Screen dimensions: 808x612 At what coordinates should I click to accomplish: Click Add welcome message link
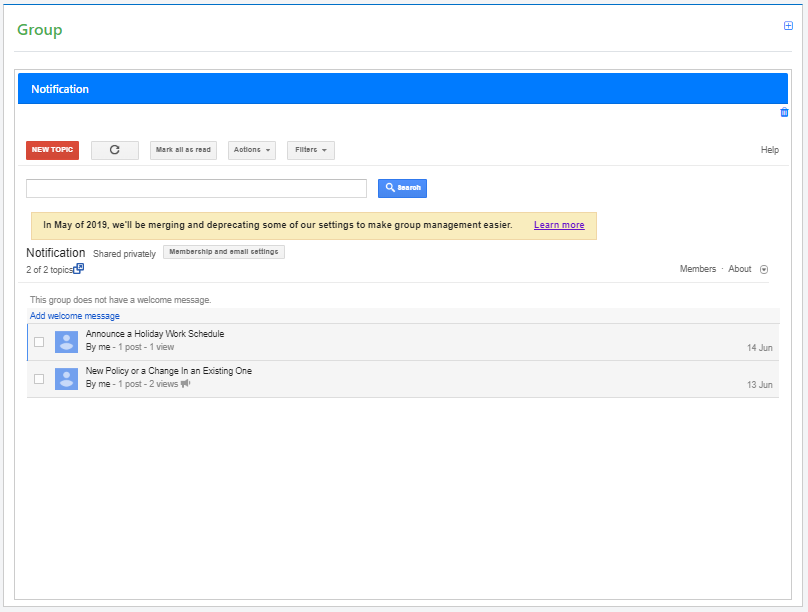point(75,316)
